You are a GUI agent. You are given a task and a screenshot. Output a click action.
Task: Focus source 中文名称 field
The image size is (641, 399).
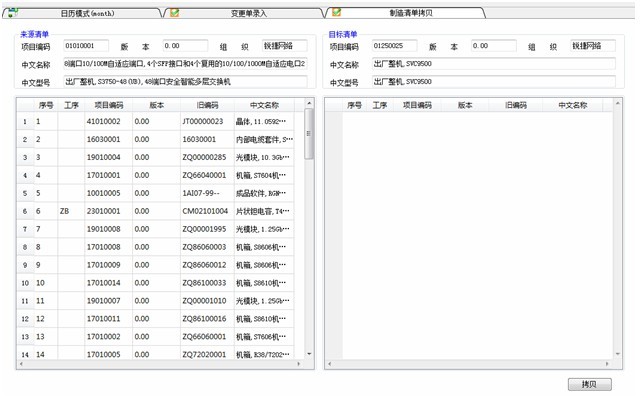tap(185, 64)
